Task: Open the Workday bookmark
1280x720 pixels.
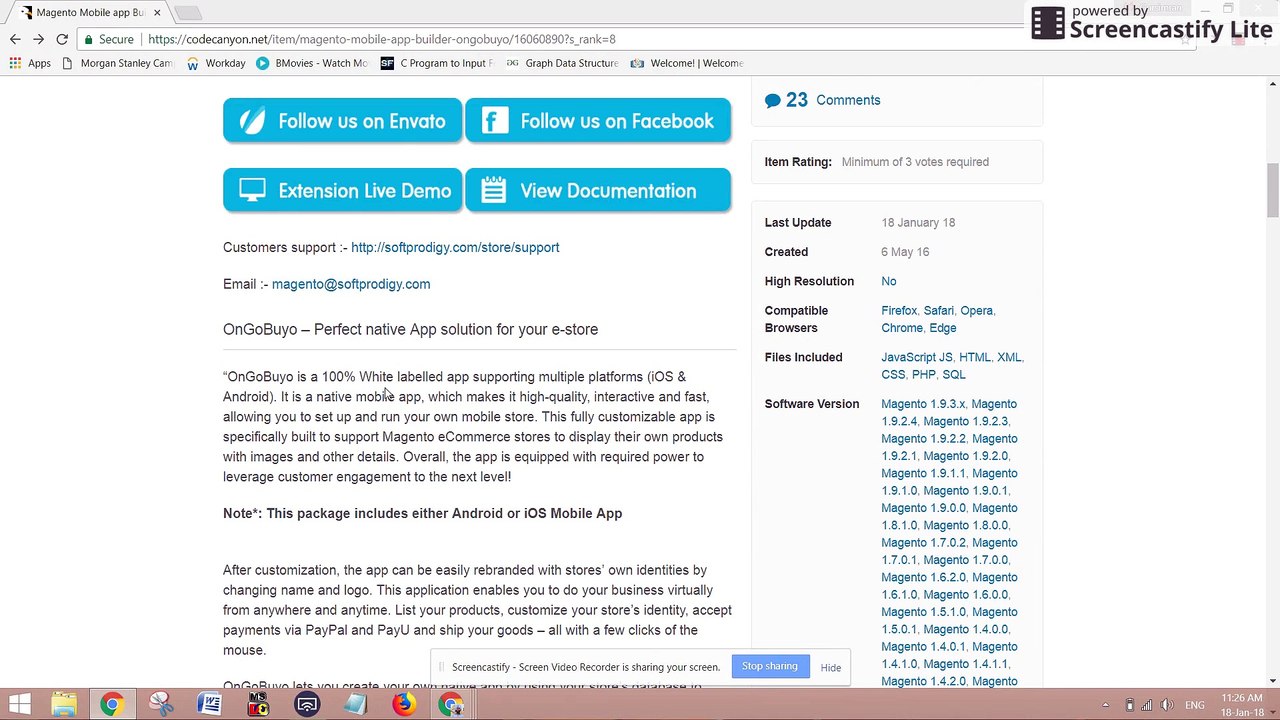Action: (216, 63)
